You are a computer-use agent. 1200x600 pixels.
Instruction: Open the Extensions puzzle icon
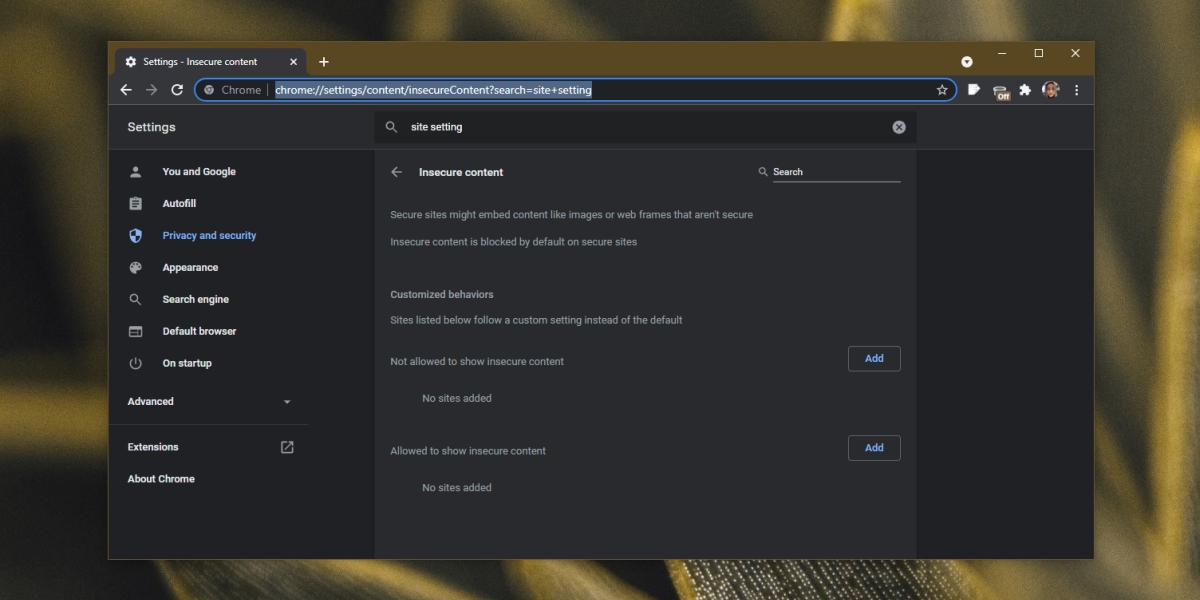pyautogui.click(x=1025, y=90)
